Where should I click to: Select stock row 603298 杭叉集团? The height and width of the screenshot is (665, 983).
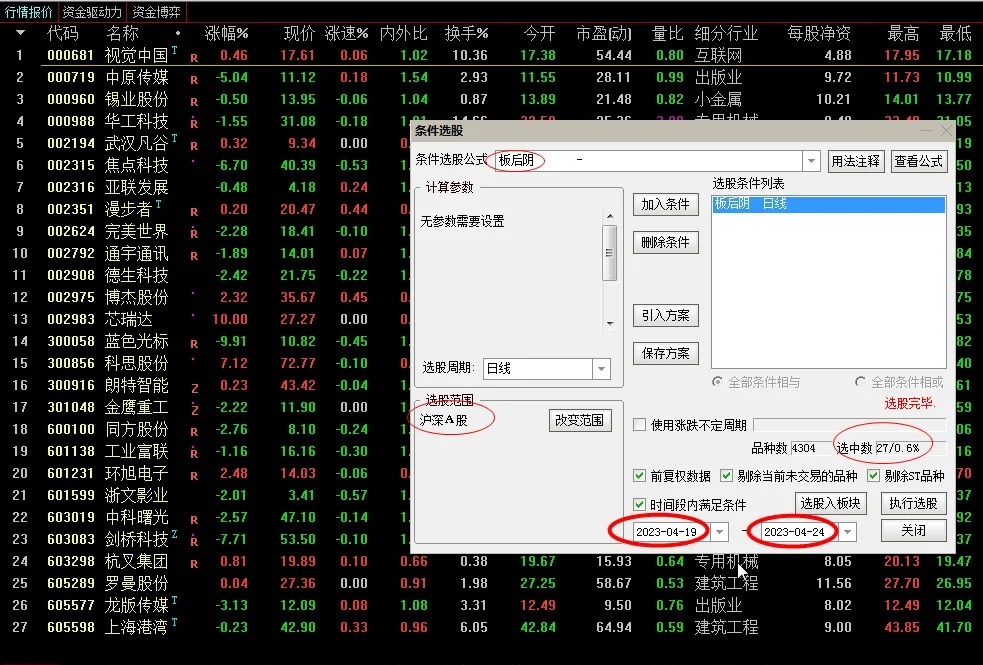click(x=492, y=561)
